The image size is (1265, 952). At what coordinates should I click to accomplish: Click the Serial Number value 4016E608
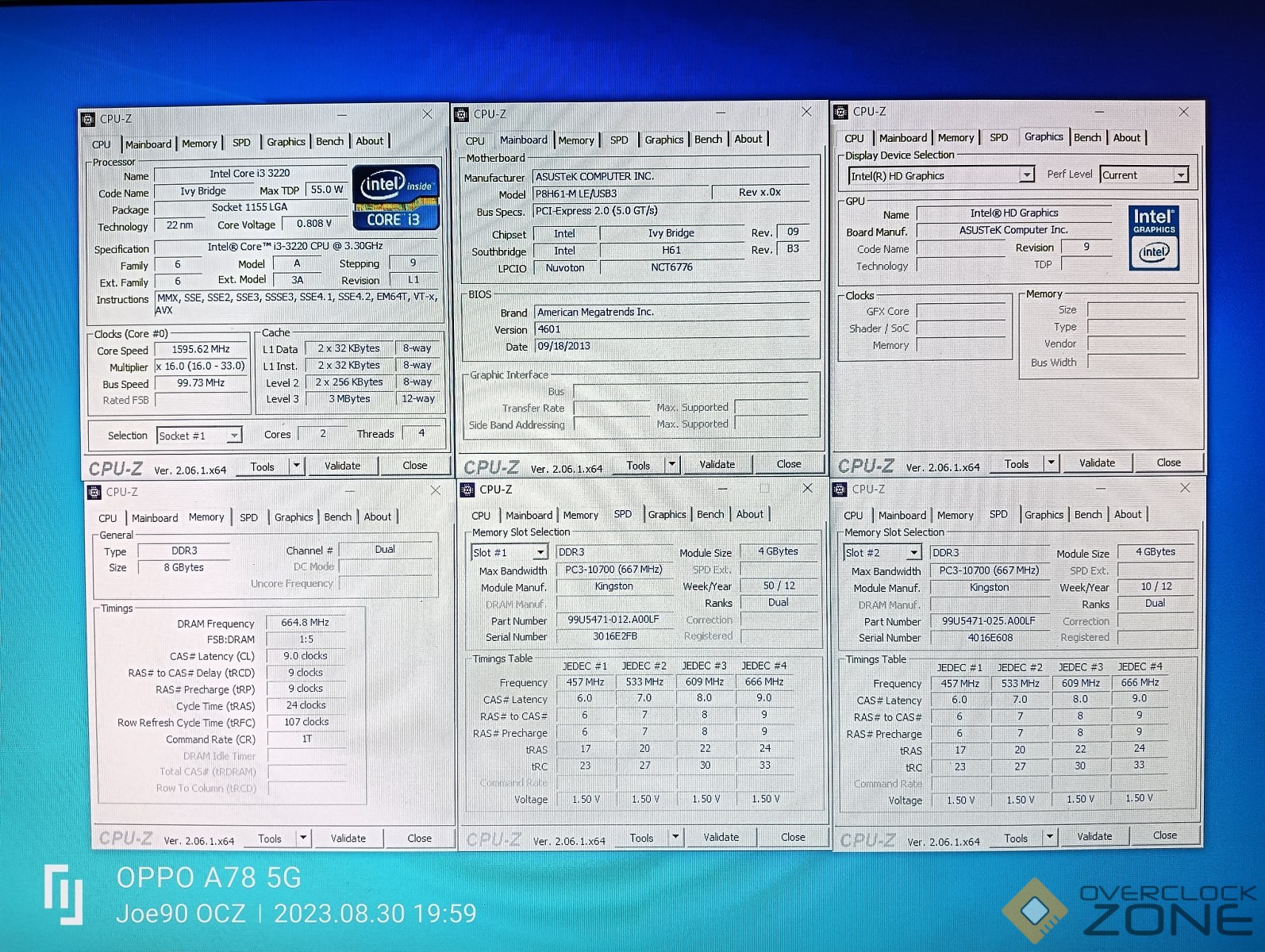990,638
